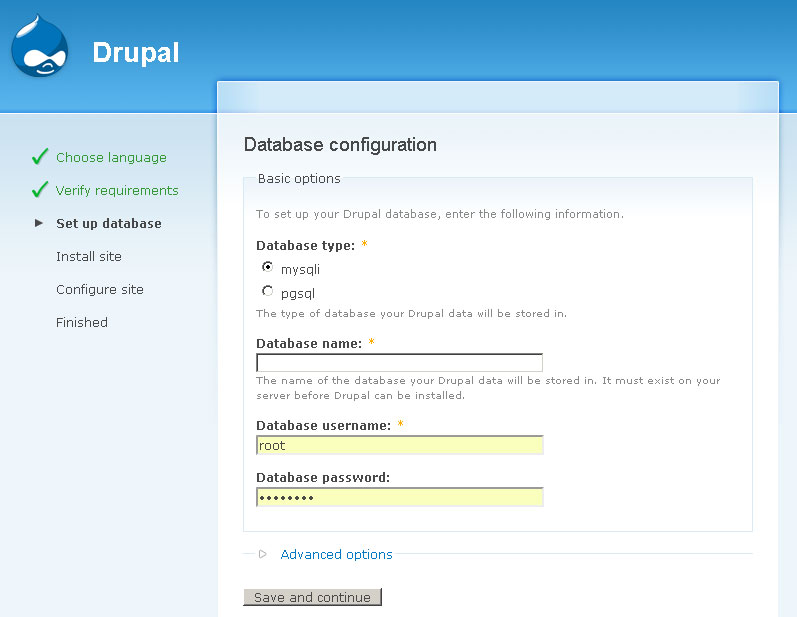Click green checkmark beside Verify requirements
Image resolution: width=797 pixels, height=617 pixels.
click(40, 190)
